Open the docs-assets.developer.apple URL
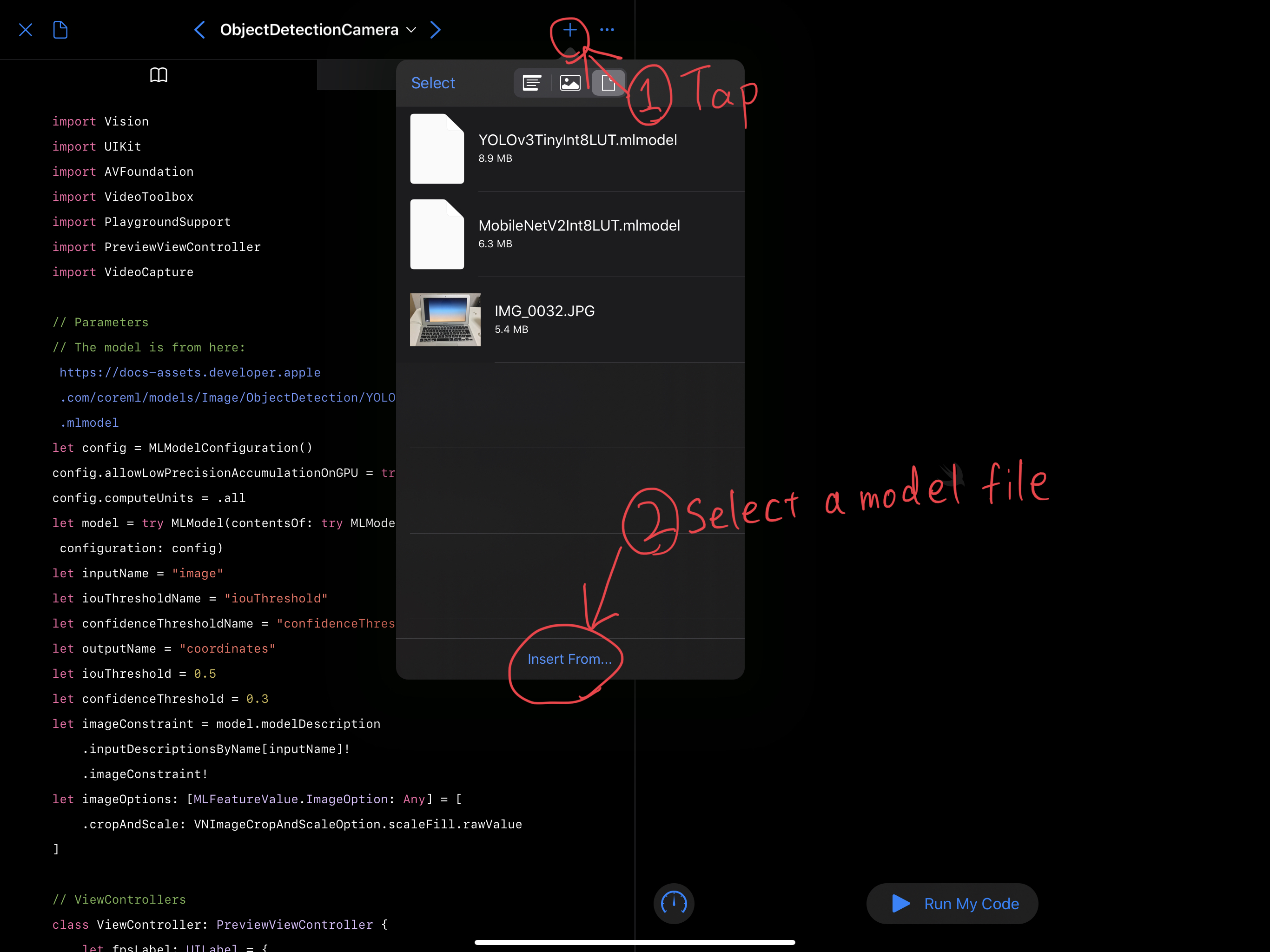This screenshot has width=1270, height=952. pyautogui.click(x=190, y=373)
